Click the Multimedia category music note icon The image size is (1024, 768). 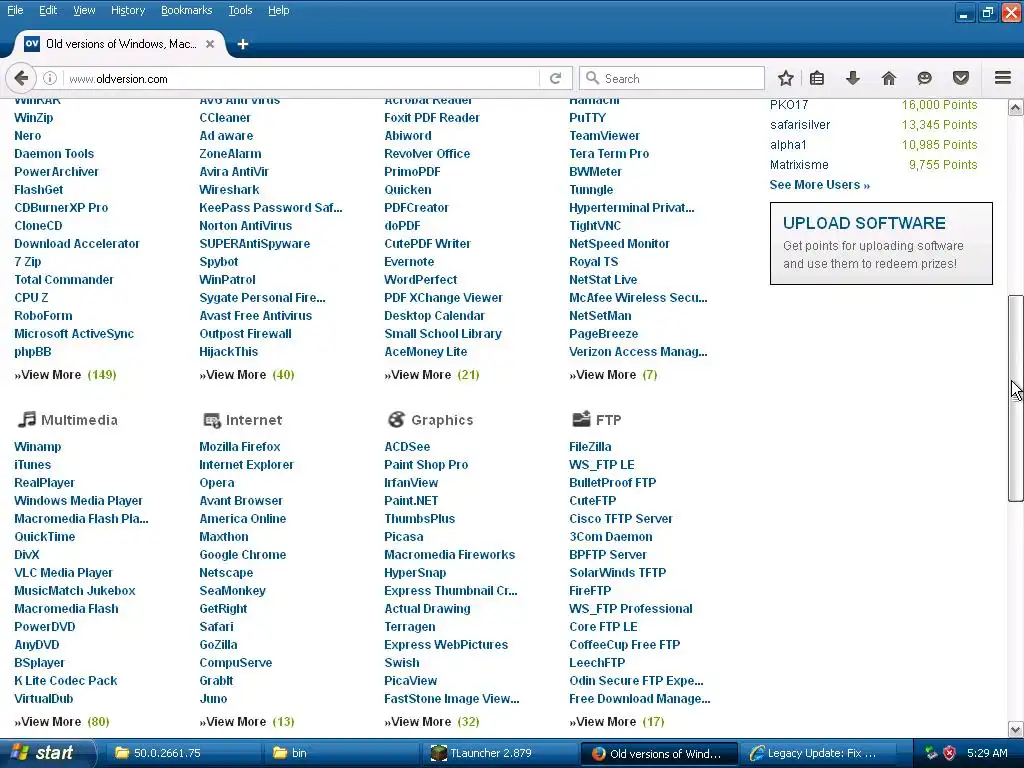[x=26, y=419]
